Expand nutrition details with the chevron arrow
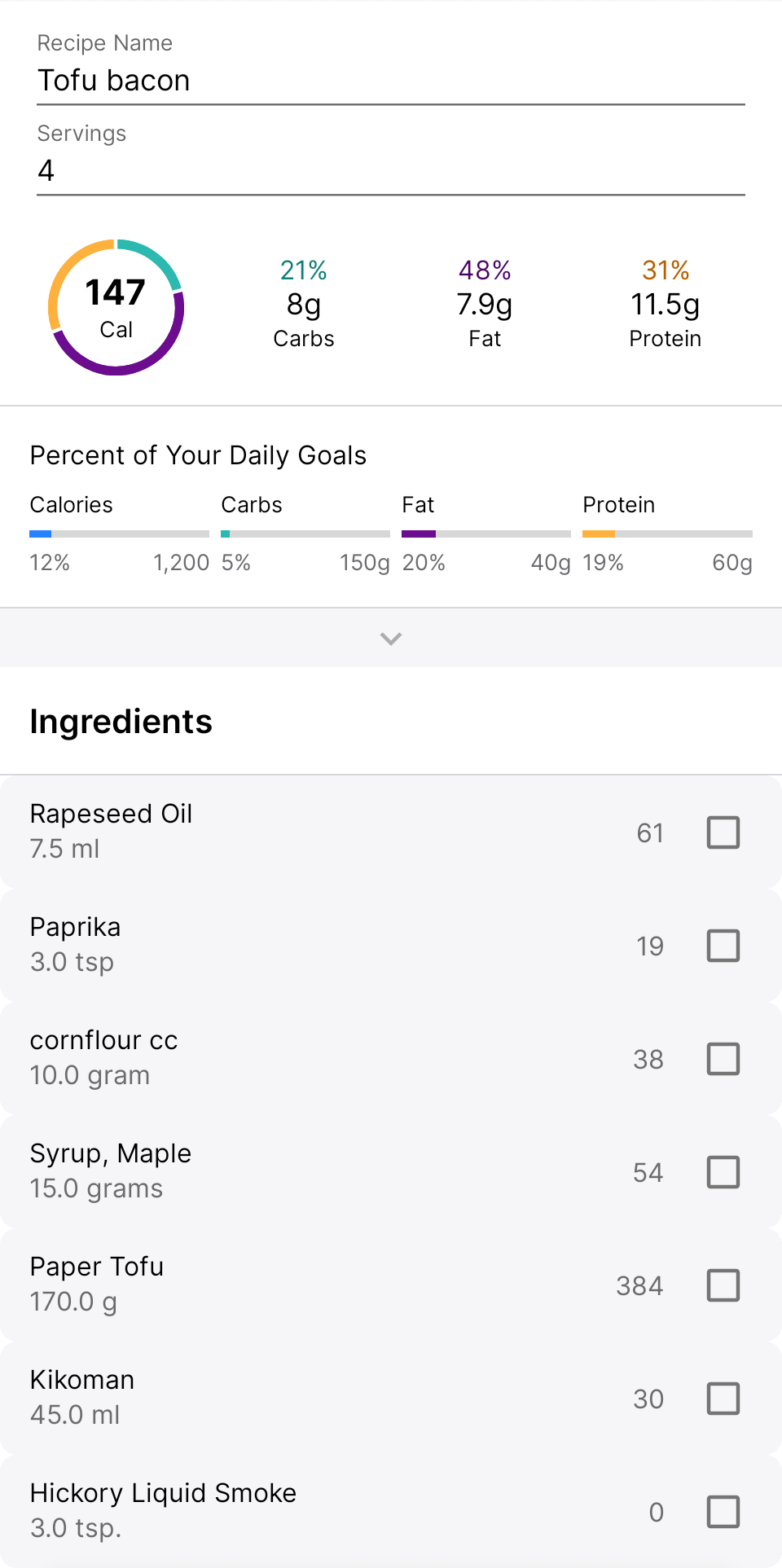The height and width of the screenshot is (1568, 782). 391,639
